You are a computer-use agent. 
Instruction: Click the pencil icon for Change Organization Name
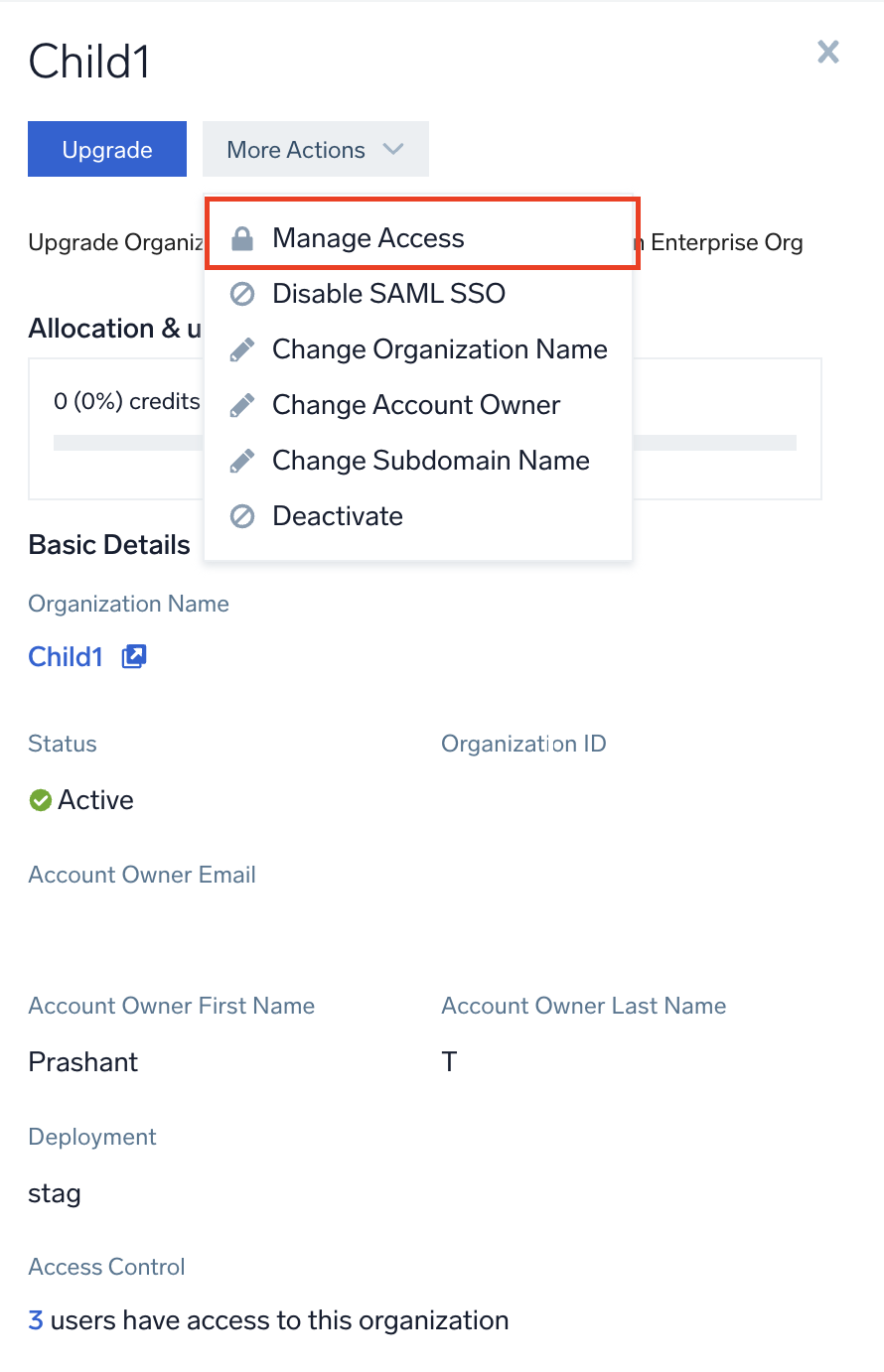(241, 348)
